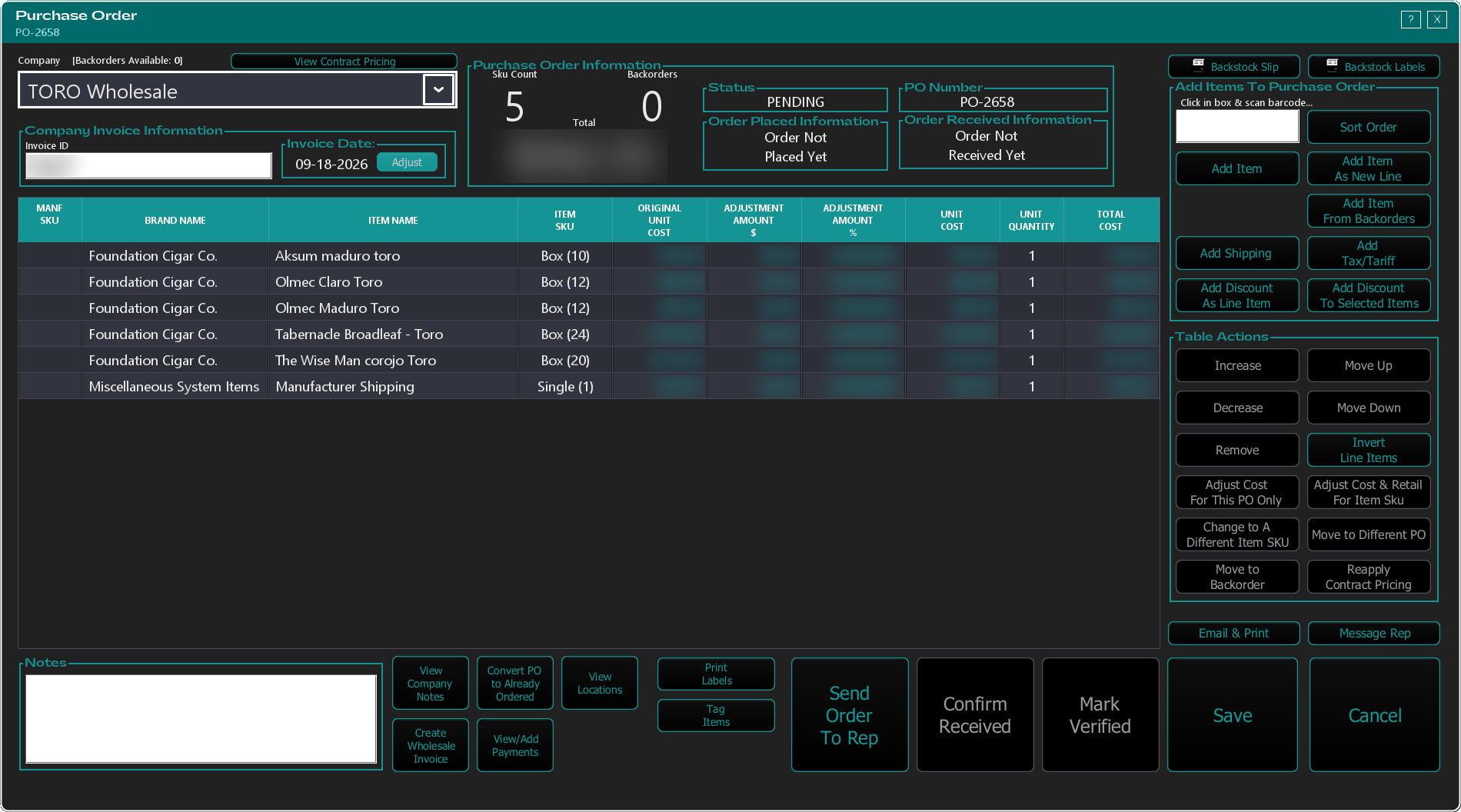The width and height of the screenshot is (1461, 812).
Task: Select the Aksum maduro toro row
Action: point(589,255)
